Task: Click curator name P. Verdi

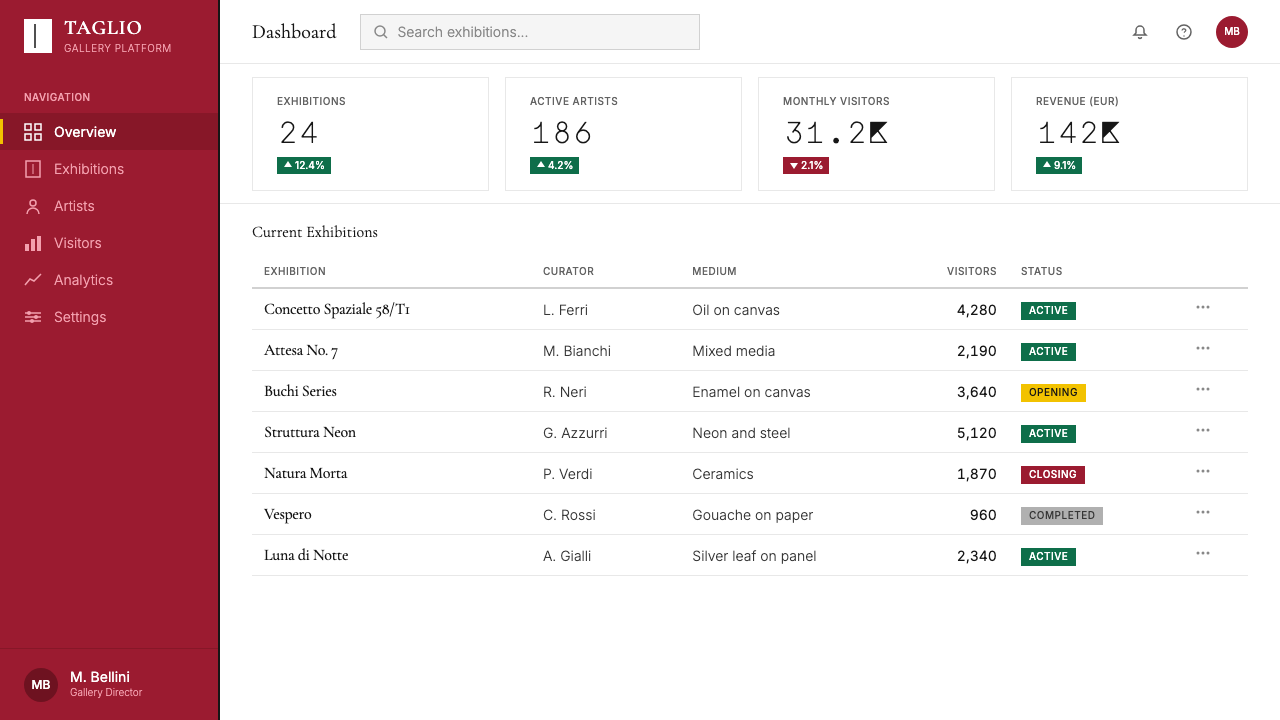Action: pyautogui.click(x=568, y=474)
